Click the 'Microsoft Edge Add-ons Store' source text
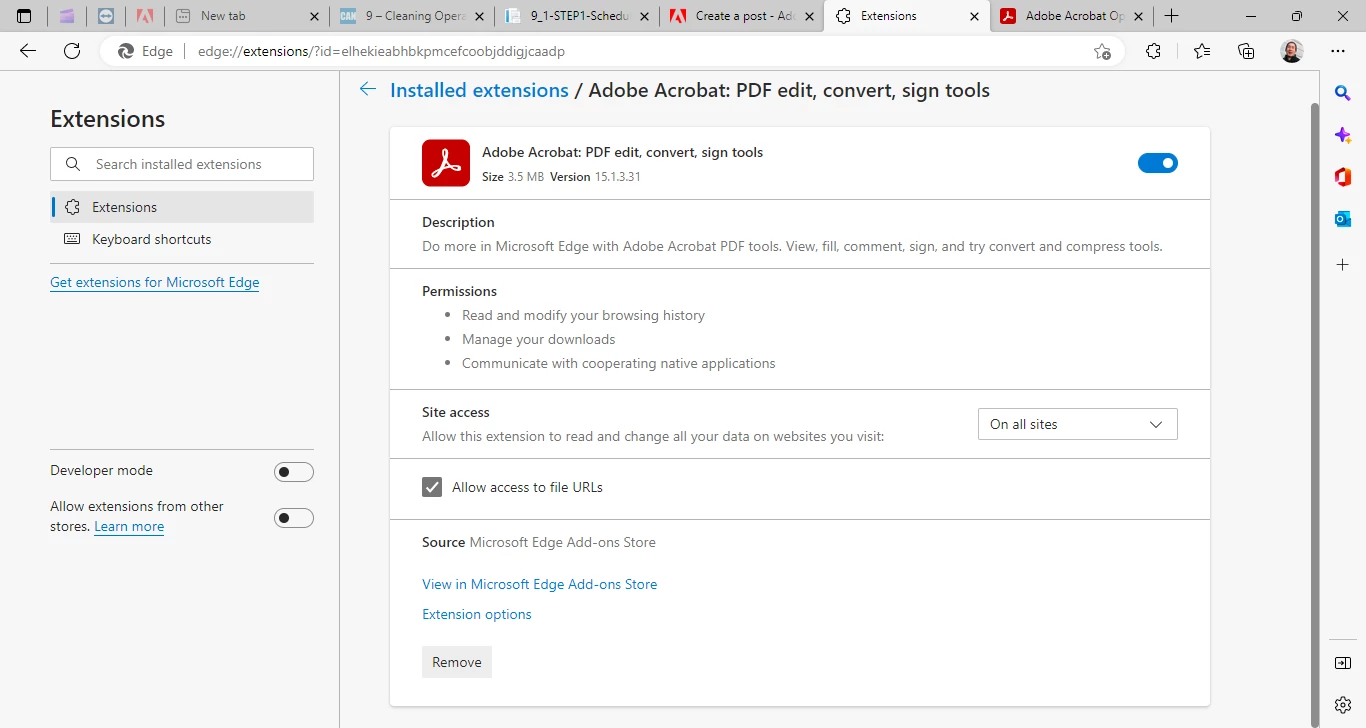The width and height of the screenshot is (1366, 728). click(x=563, y=542)
